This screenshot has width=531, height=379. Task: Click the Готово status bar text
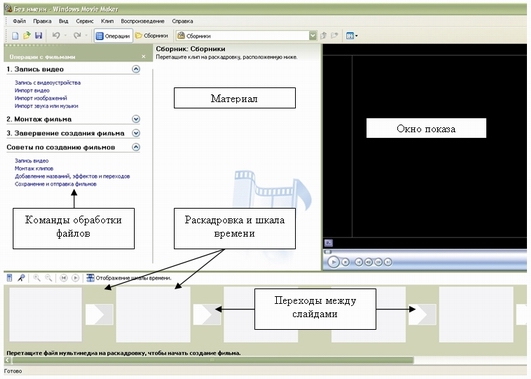13,371
